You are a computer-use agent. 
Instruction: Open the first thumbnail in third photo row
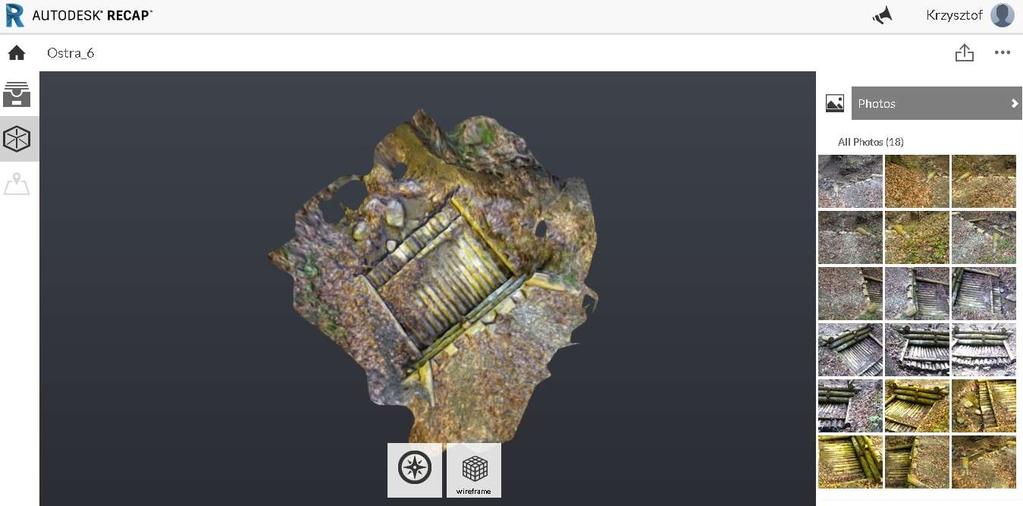coord(850,293)
